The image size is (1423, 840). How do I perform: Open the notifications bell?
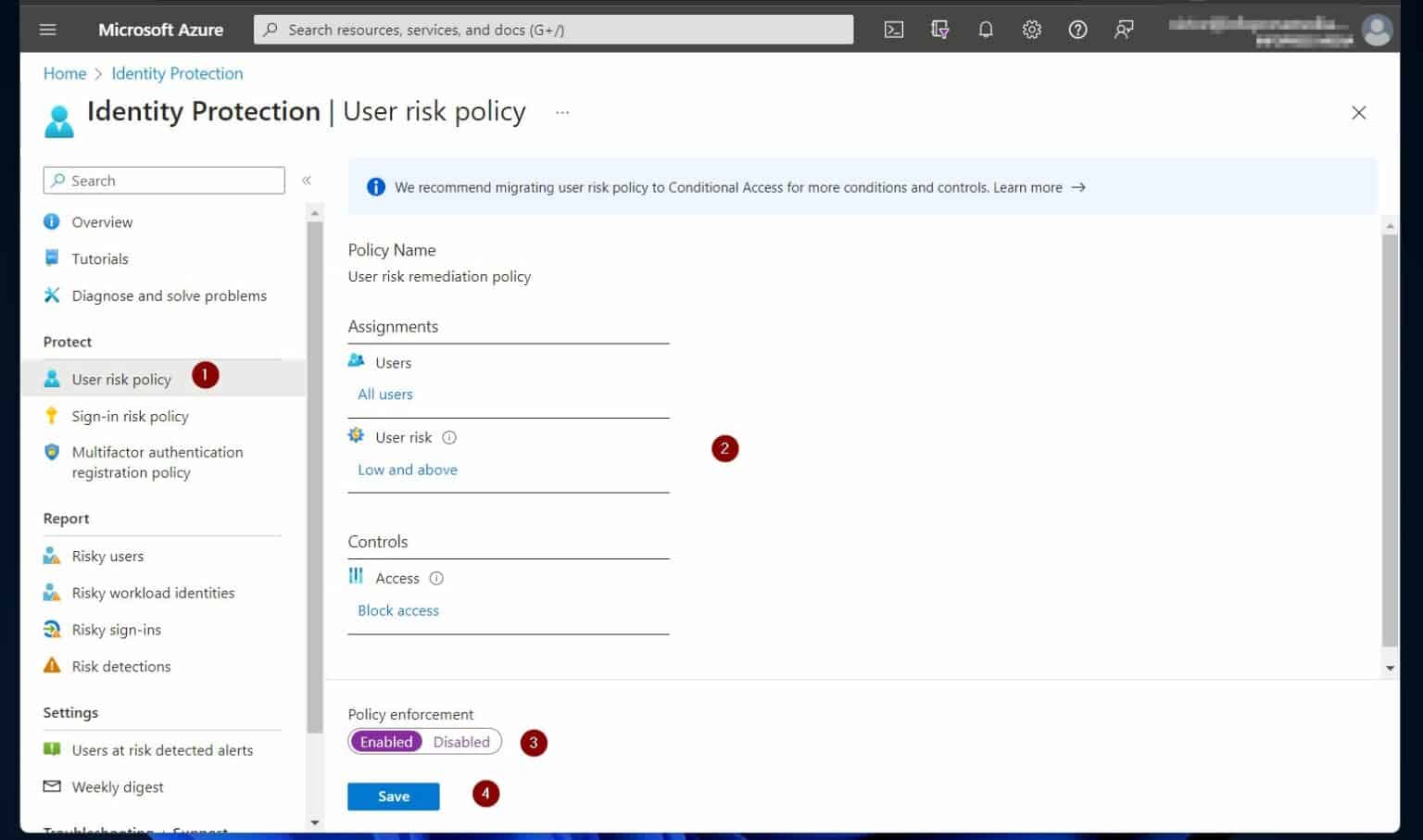[x=986, y=30]
